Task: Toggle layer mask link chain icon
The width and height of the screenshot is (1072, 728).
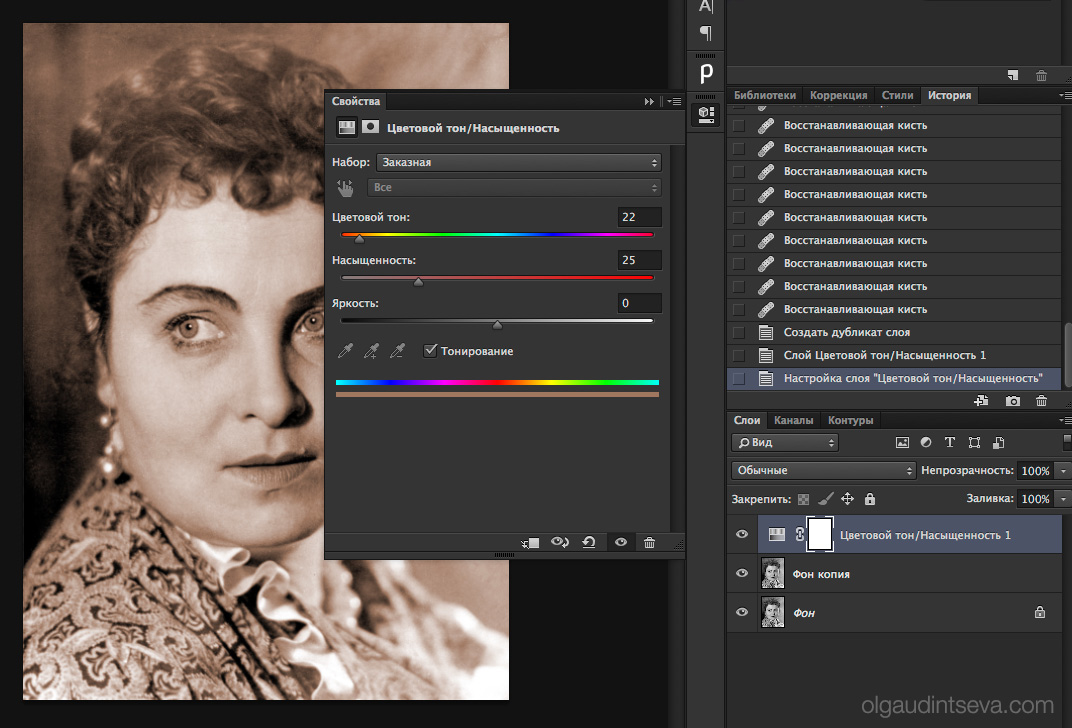Action: [x=799, y=535]
